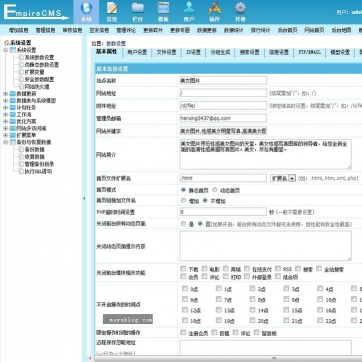This screenshot has height=362, width=362.
Task: Switch to the FTP/EMAIL tab
Action: (309, 52)
